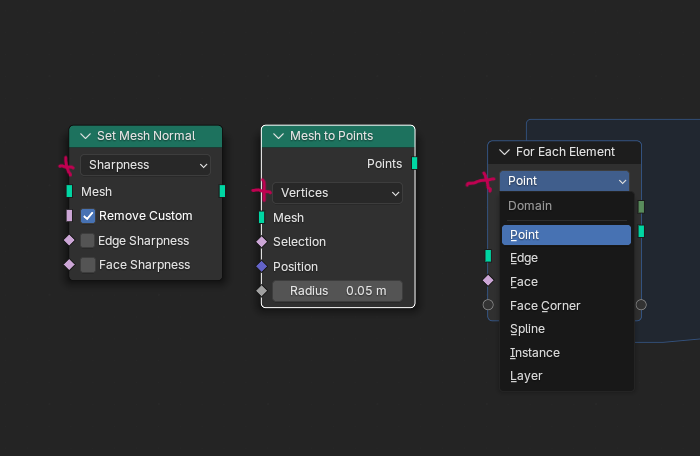This screenshot has height=456, width=700.
Task: Open the Vertices mode dropdown
Action: click(338, 193)
